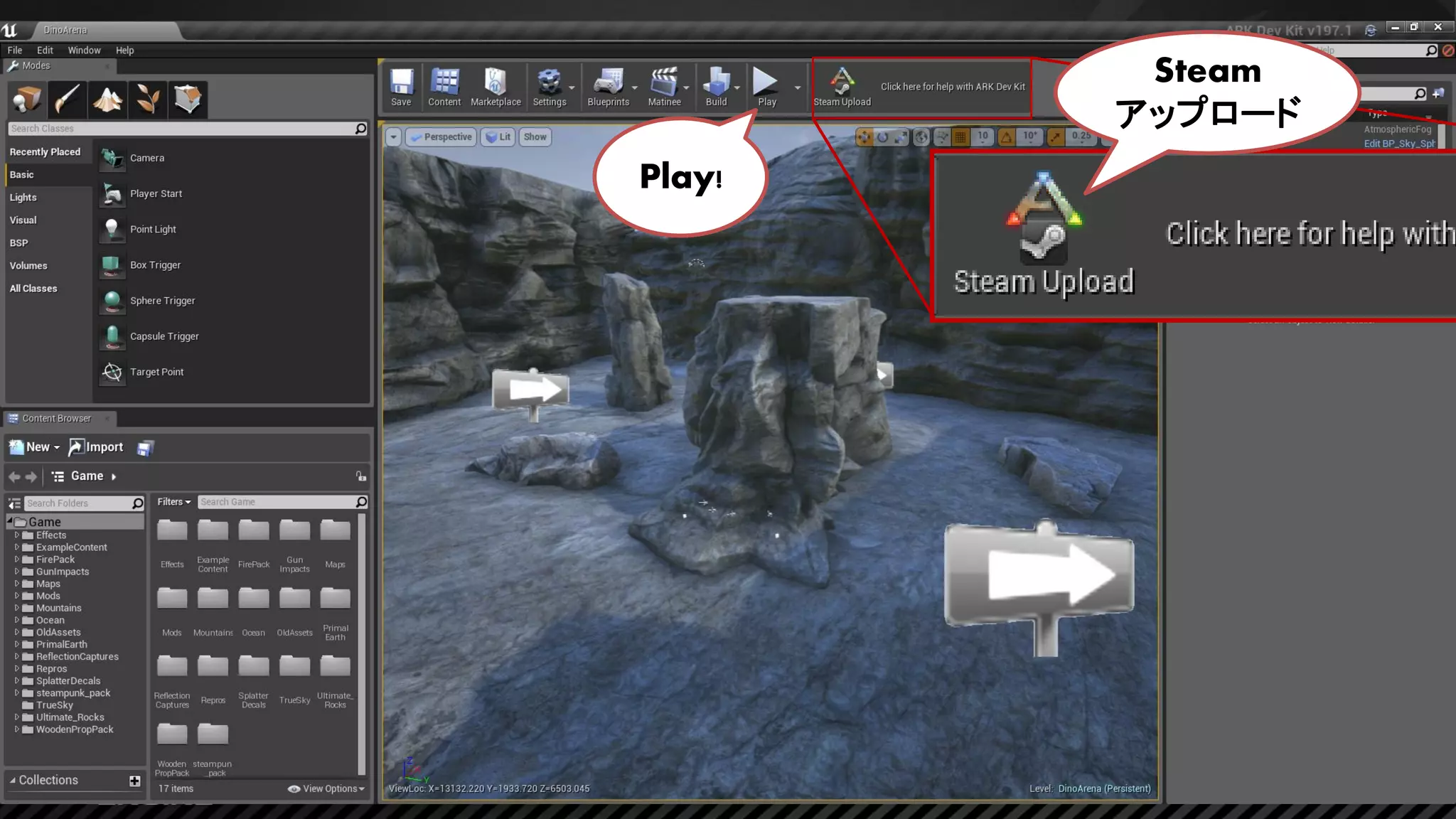Open the grid snap value 10 dropdown
Screen dimensions: 1456x819
tap(983, 136)
